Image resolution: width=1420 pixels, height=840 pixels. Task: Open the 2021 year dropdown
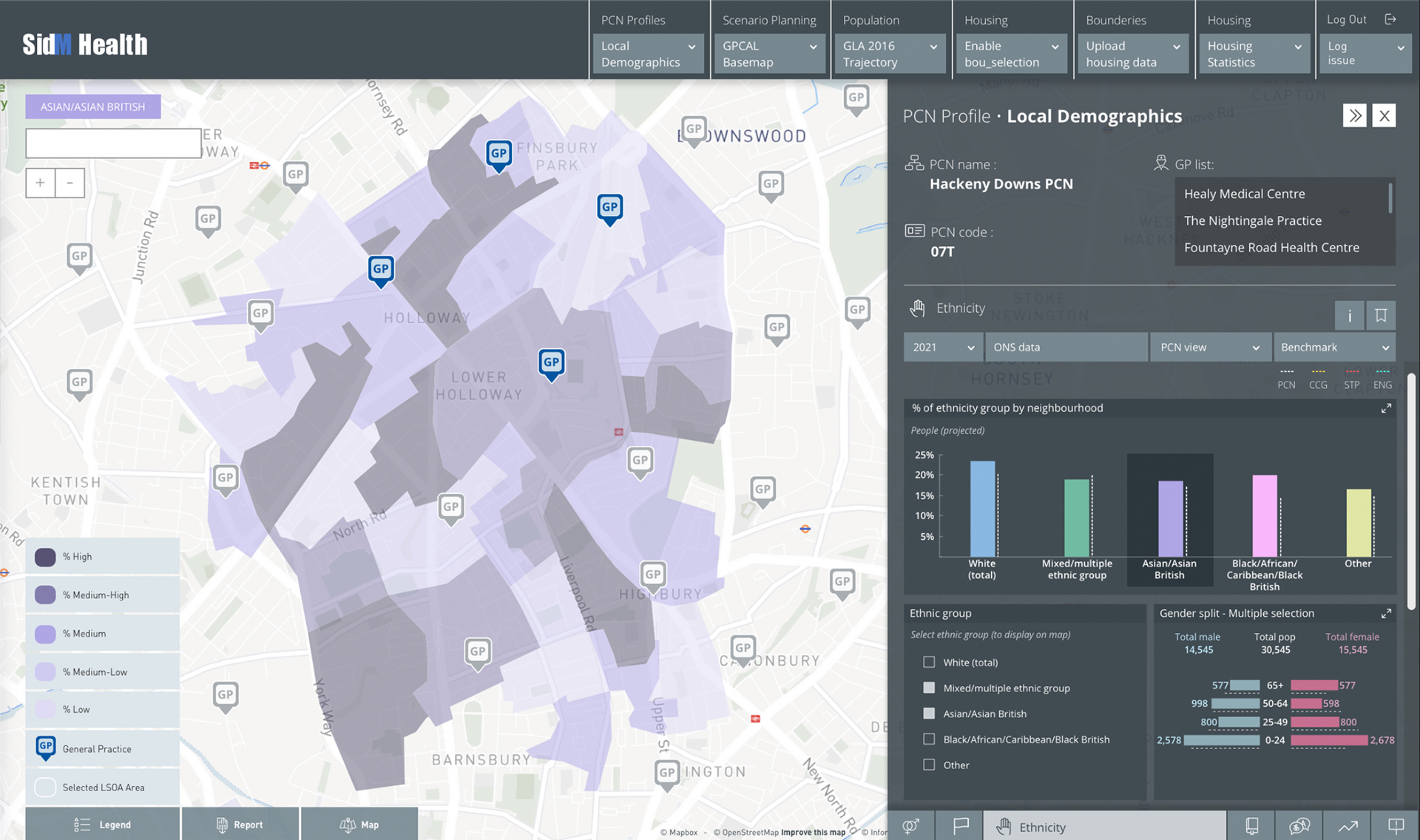coord(943,347)
